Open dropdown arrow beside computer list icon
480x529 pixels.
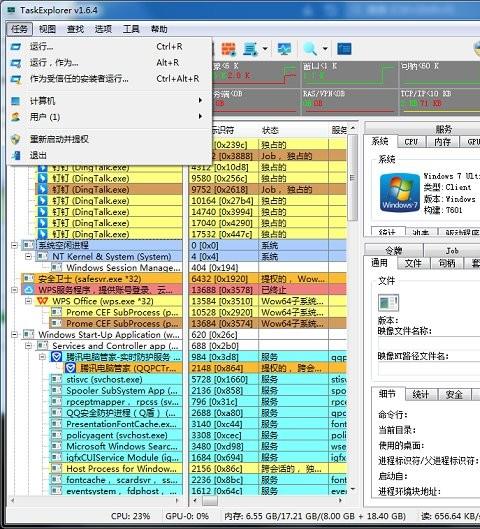(265, 49)
